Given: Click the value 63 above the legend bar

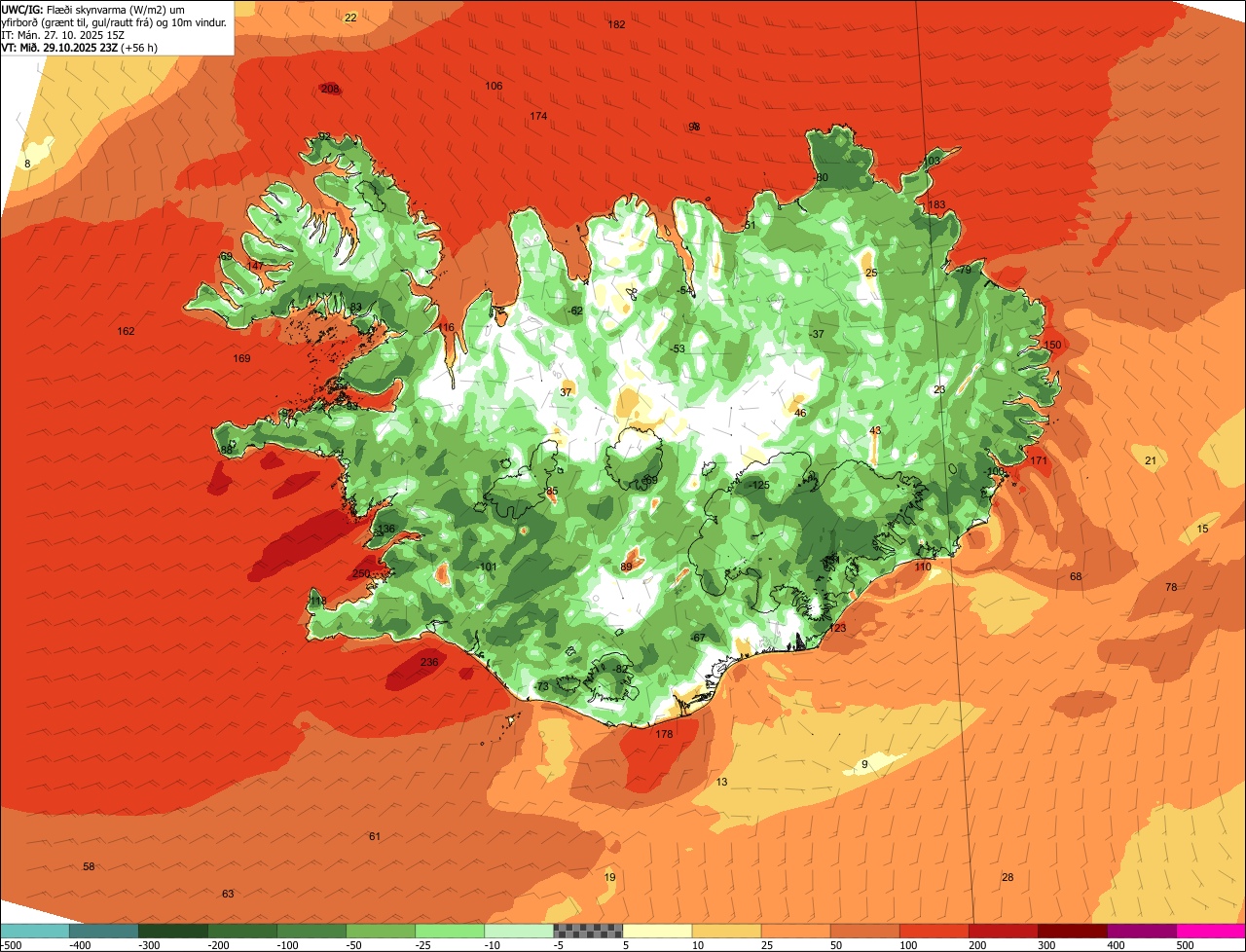Looking at the screenshot, I should pos(228,894).
